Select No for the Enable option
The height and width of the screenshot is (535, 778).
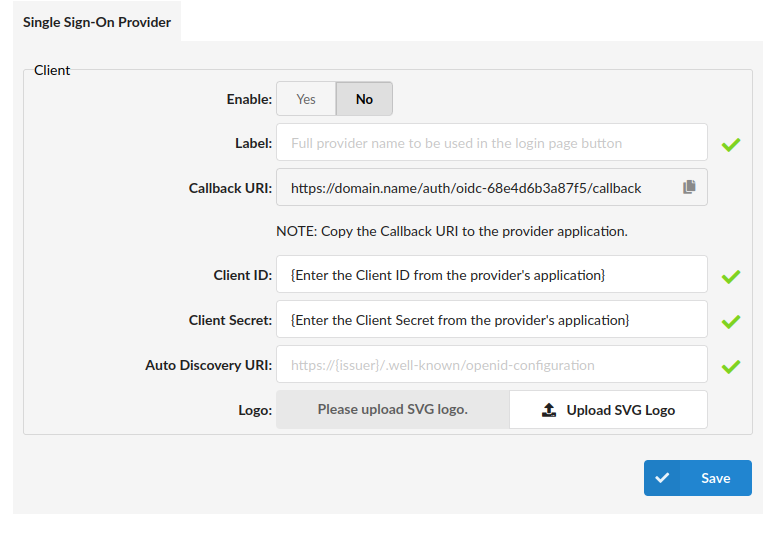click(x=364, y=99)
